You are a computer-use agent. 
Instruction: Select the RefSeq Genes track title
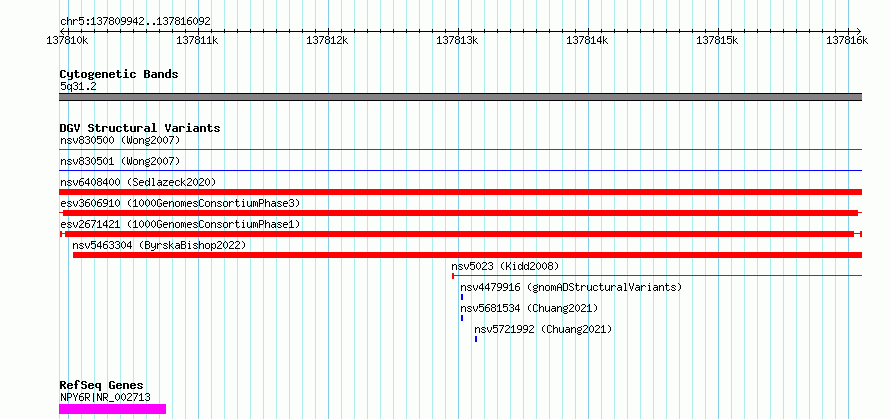(101, 386)
